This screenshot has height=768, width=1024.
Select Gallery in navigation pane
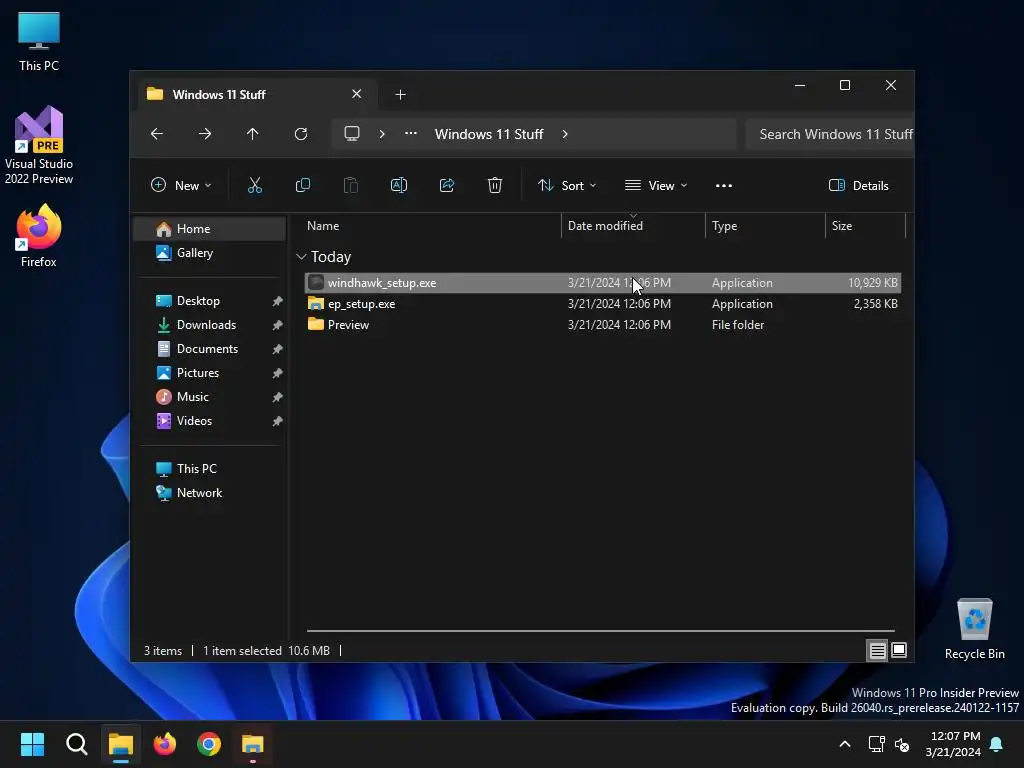[210, 253]
